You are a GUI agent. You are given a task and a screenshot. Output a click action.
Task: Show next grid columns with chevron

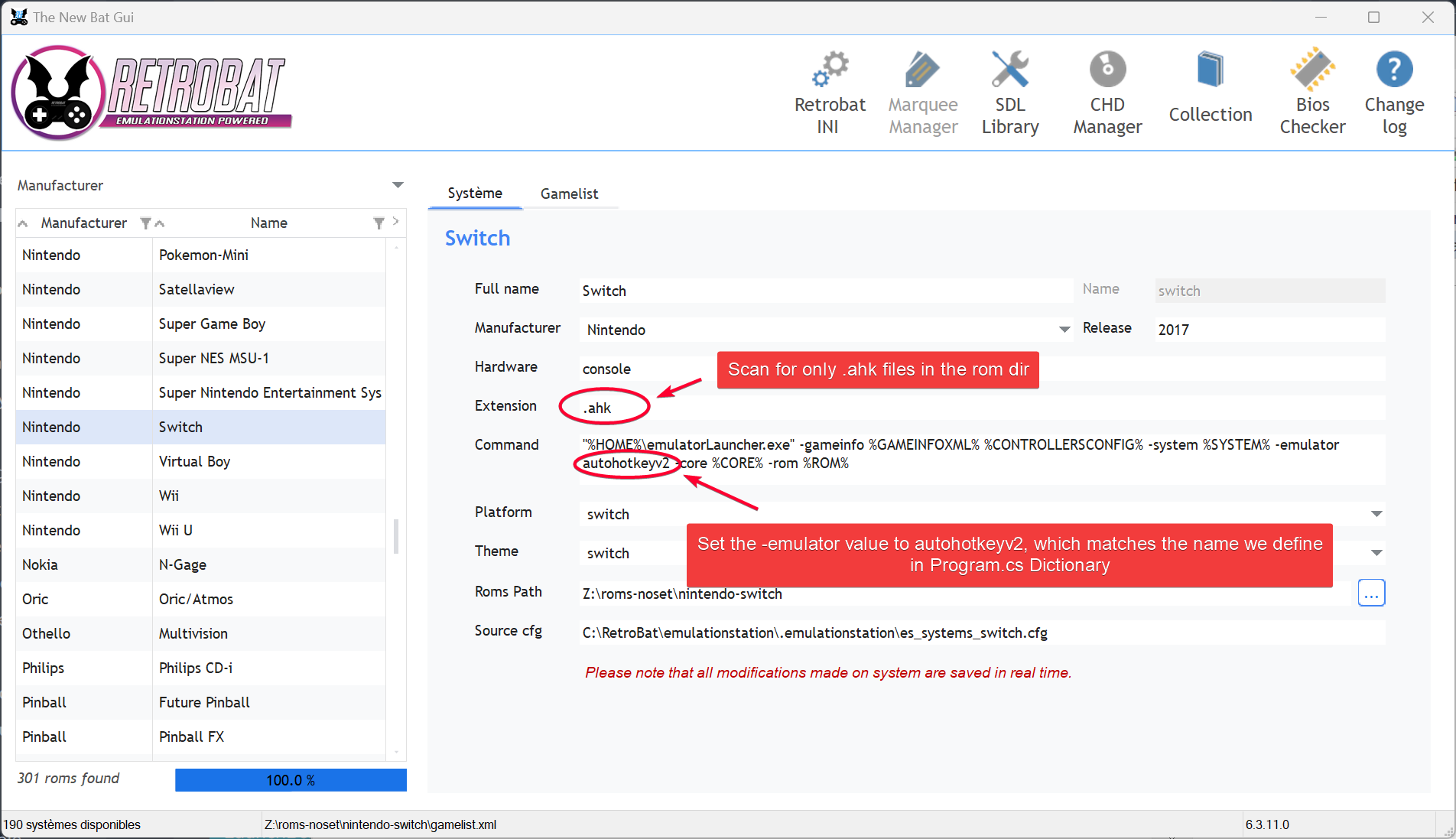click(x=395, y=221)
